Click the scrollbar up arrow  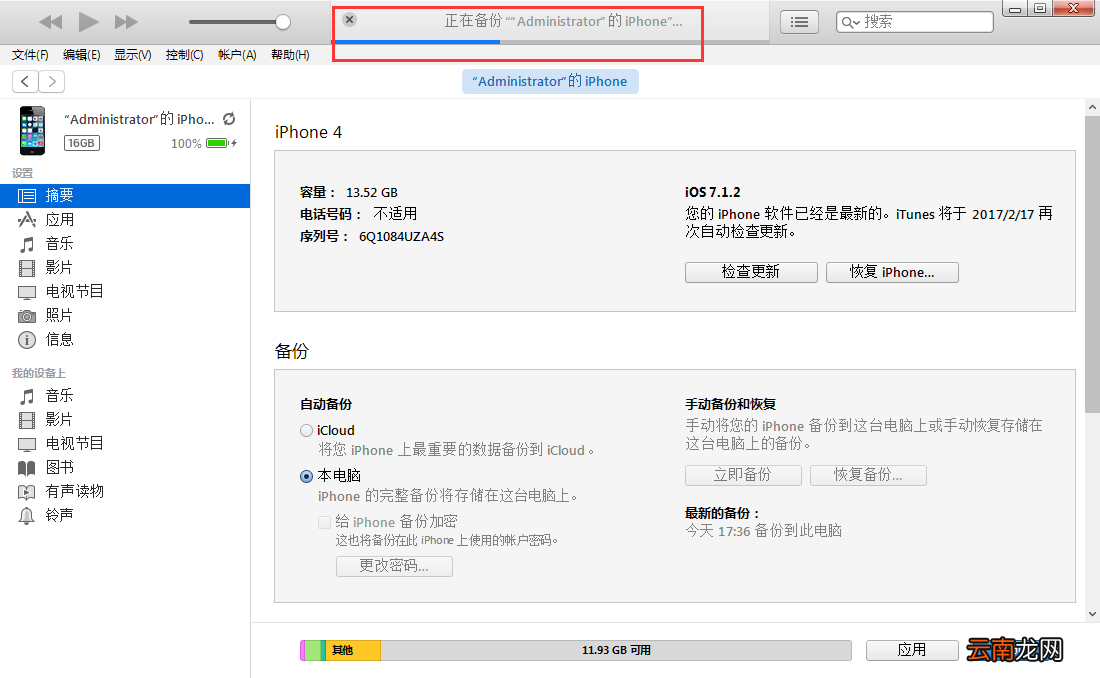click(x=1092, y=107)
